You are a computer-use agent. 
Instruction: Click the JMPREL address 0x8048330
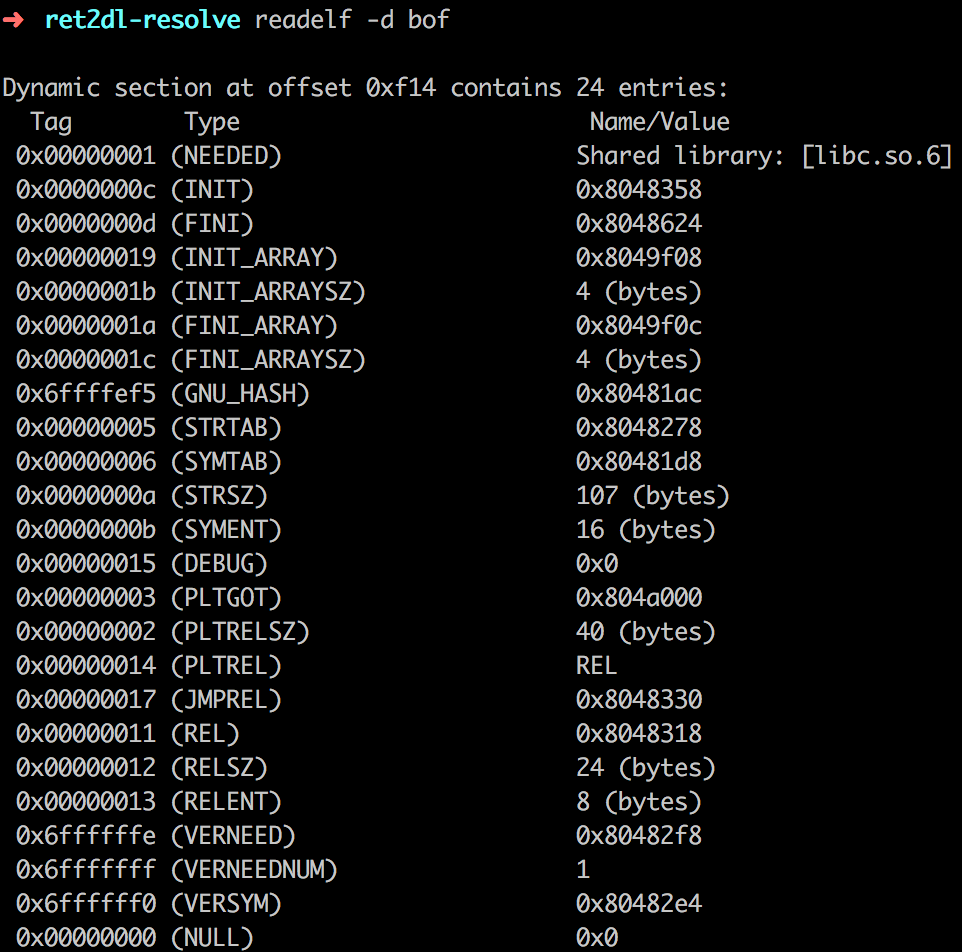pyautogui.click(x=639, y=700)
